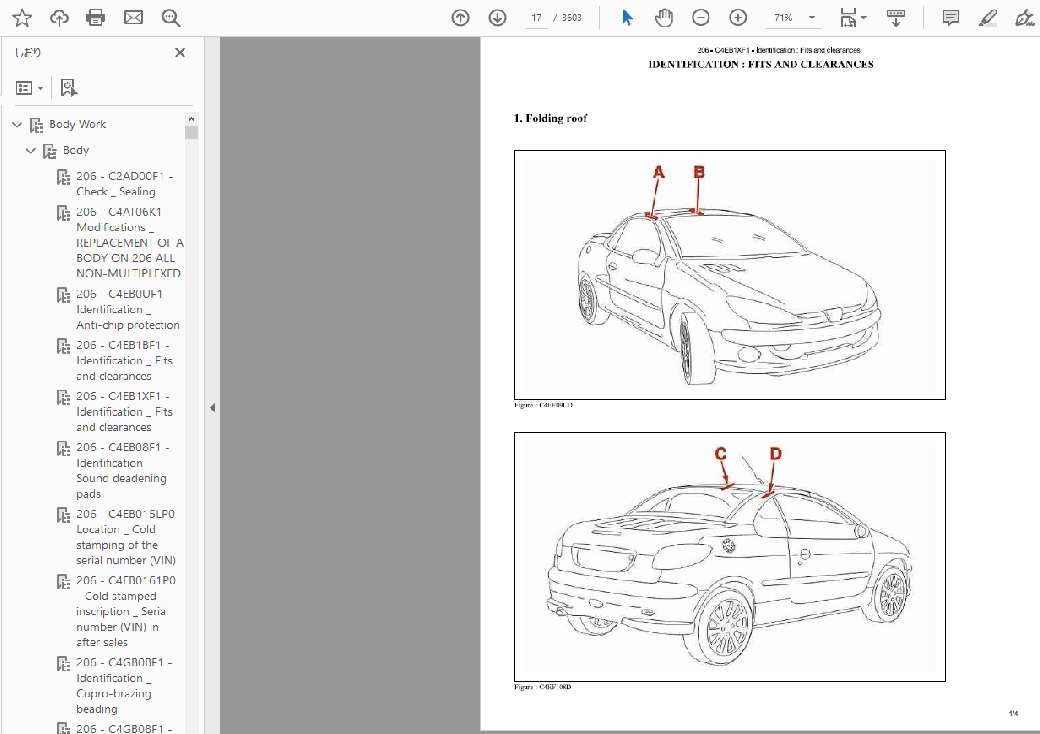Click the page number field showing 17
Viewport: 1040px width, 734px height.
(536, 18)
